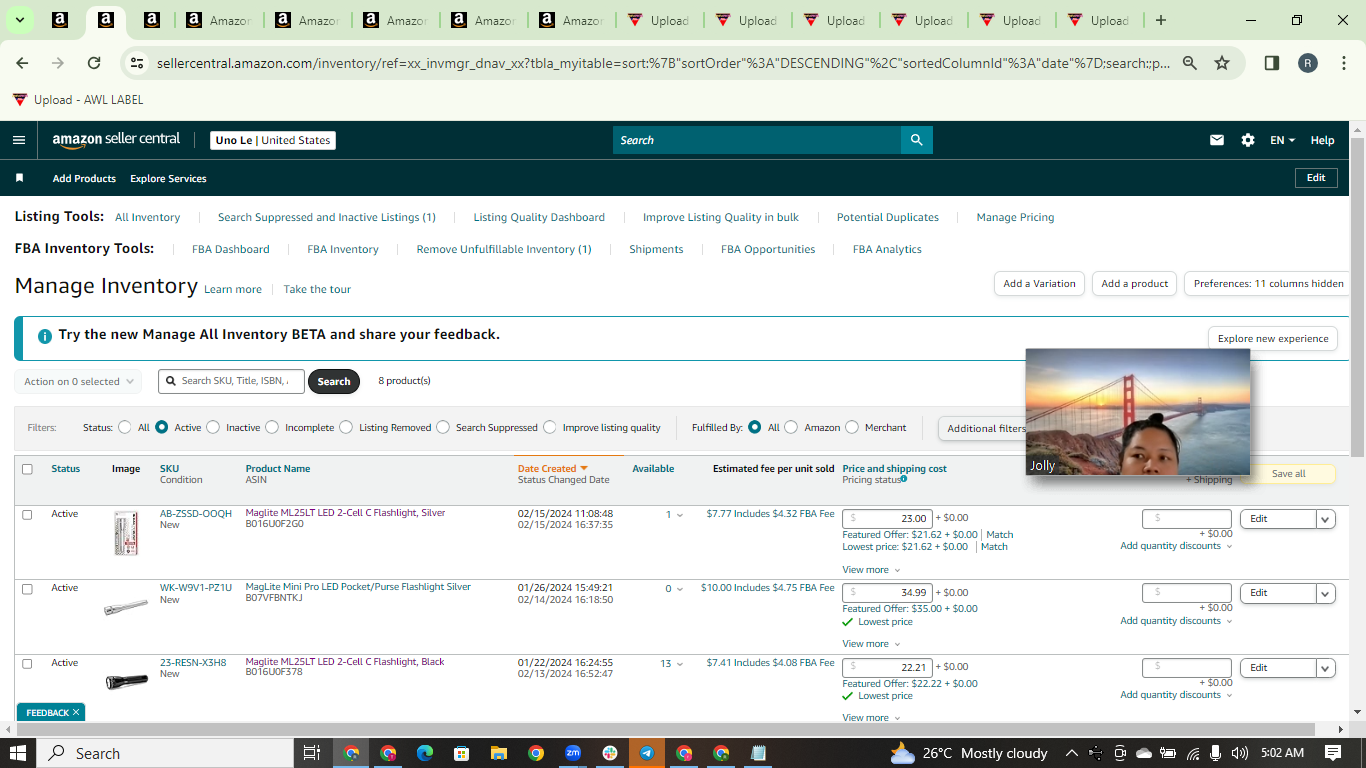1366x768 pixels.
Task: Click the site information icon in address bar
Action: [x=137, y=63]
